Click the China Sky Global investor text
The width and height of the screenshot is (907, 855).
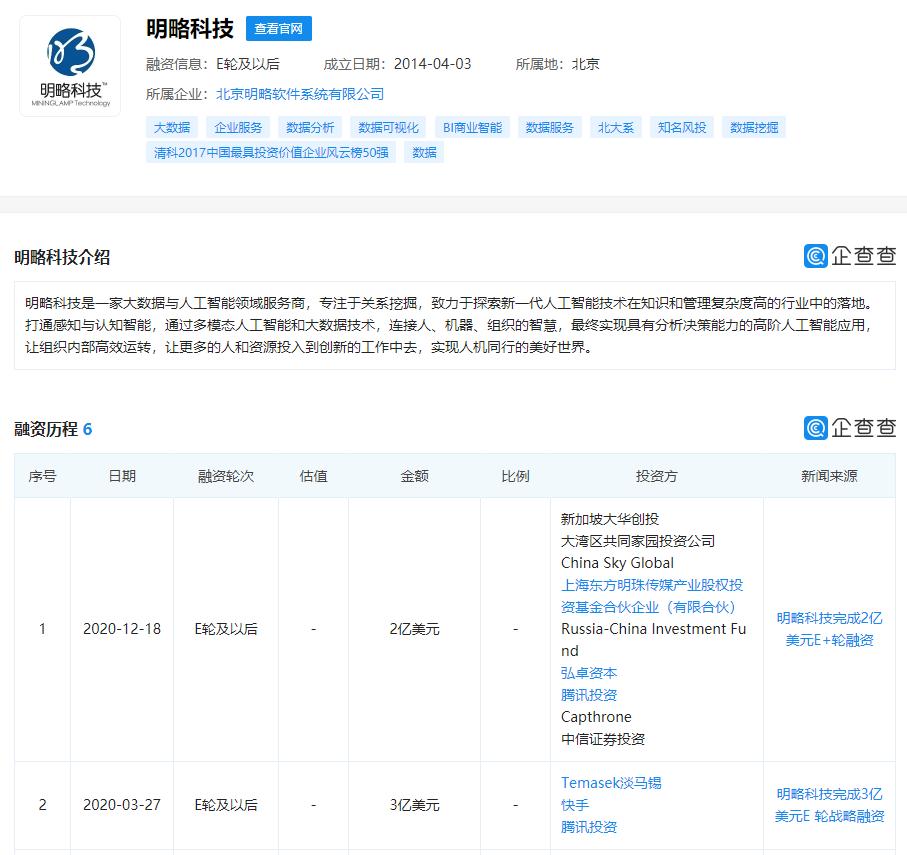617,563
